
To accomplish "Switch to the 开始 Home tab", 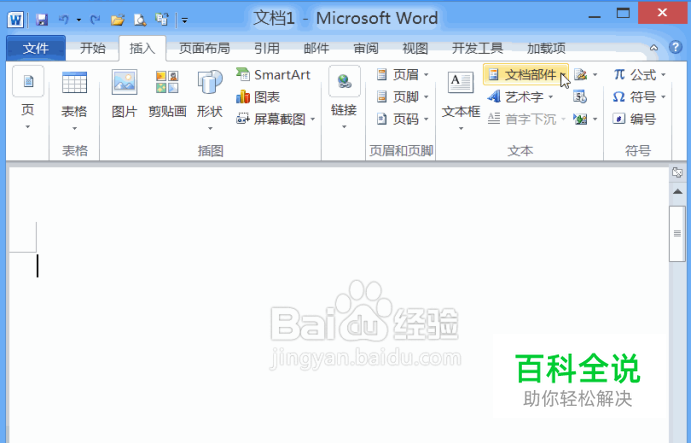I will coord(93,48).
